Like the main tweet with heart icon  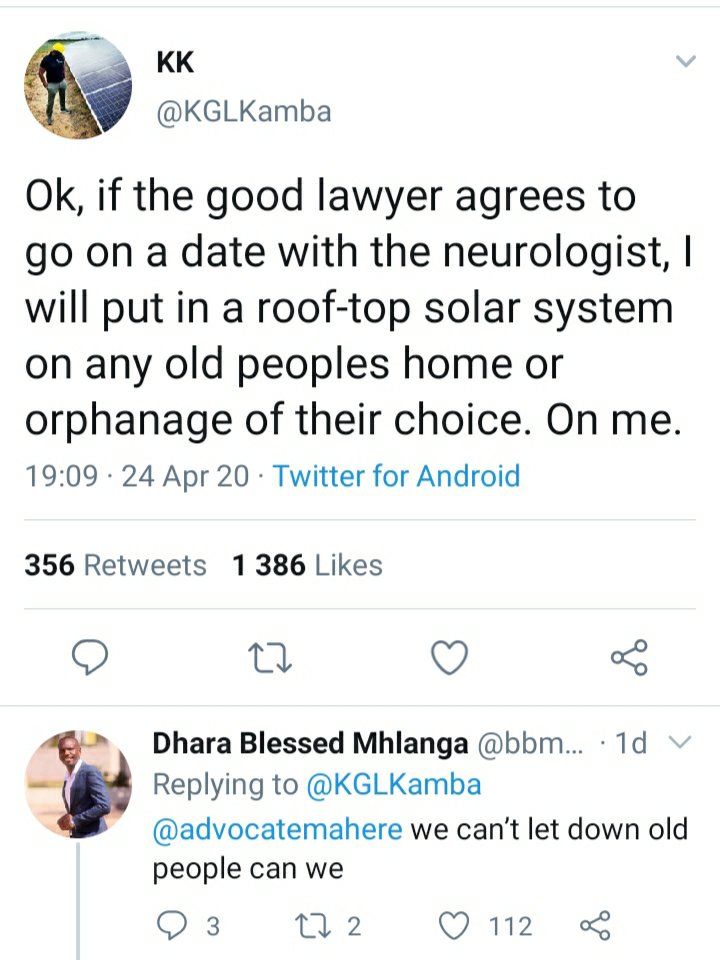point(450,657)
